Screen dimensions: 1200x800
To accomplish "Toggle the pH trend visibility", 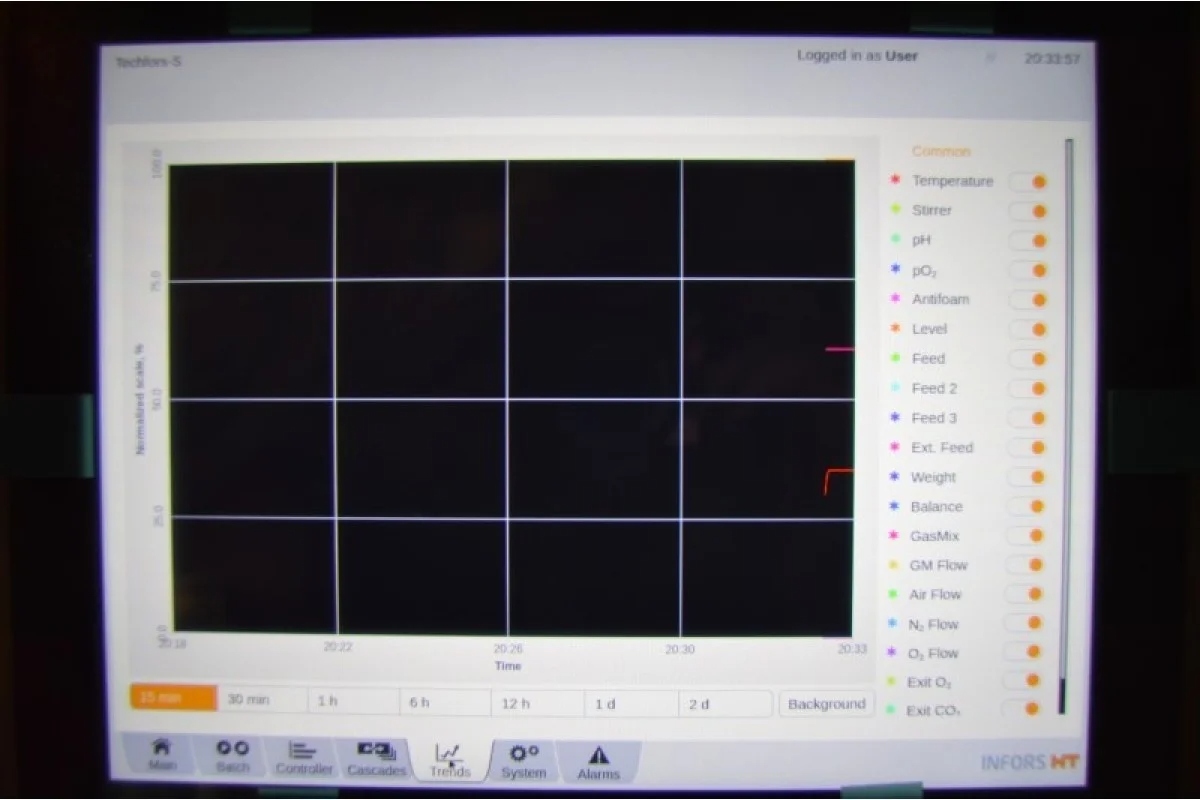I will (1029, 241).
